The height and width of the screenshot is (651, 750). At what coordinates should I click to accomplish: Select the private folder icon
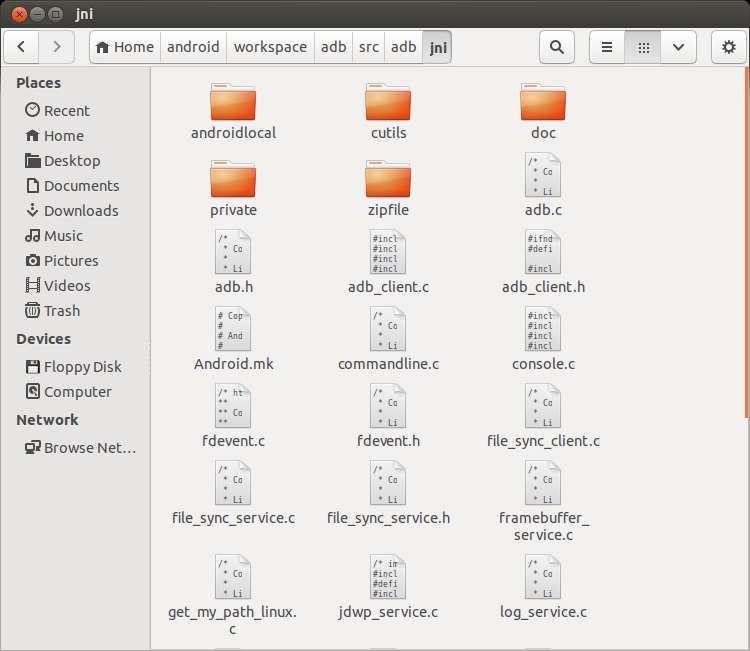233,179
